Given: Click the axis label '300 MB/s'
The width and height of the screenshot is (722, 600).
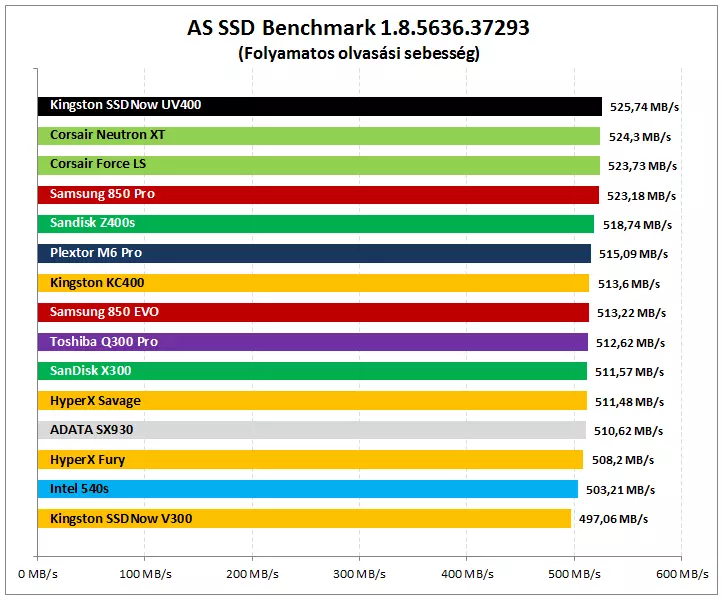Looking at the screenshot, I should 360,574.
